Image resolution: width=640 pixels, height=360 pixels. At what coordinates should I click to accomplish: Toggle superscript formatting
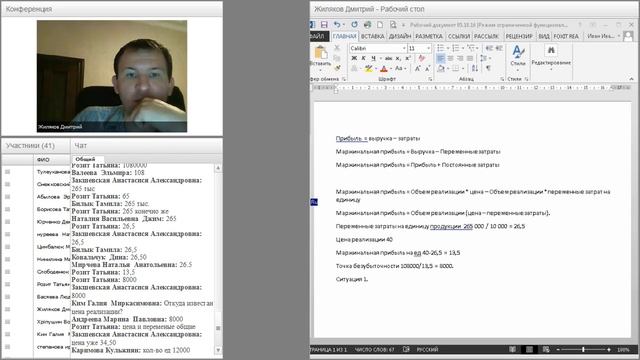pos(408,58)
